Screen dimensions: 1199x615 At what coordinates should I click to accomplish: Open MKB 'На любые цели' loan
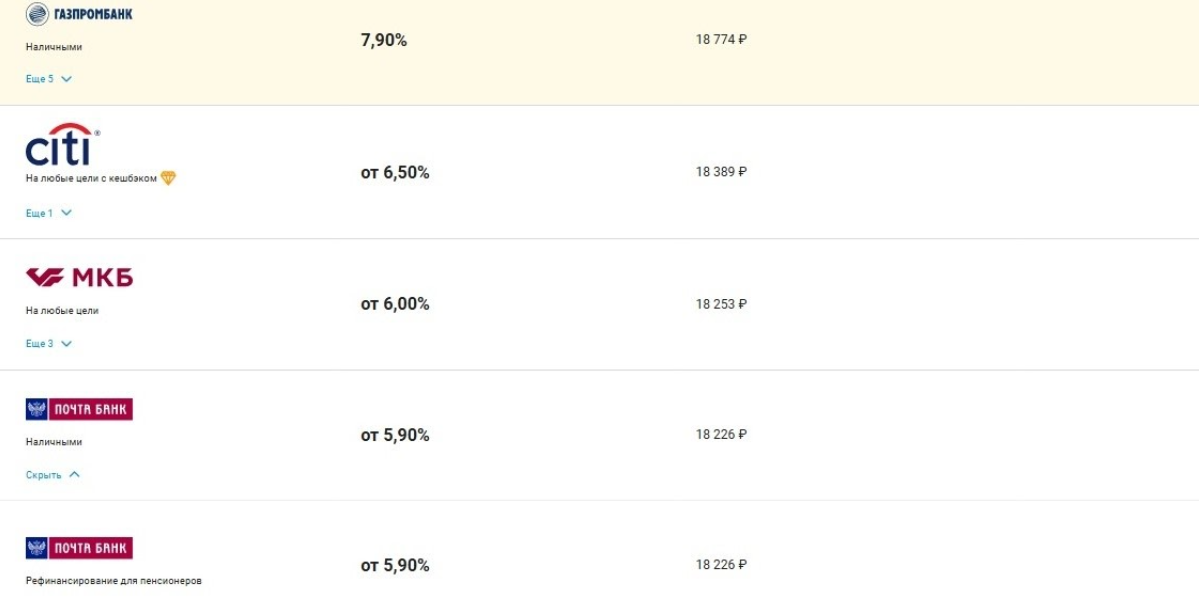coord(62,311)
